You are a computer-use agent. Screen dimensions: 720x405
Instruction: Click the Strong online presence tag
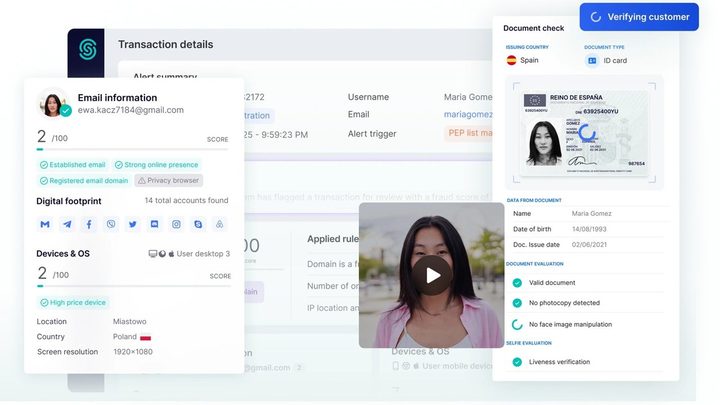coord(157,165)
